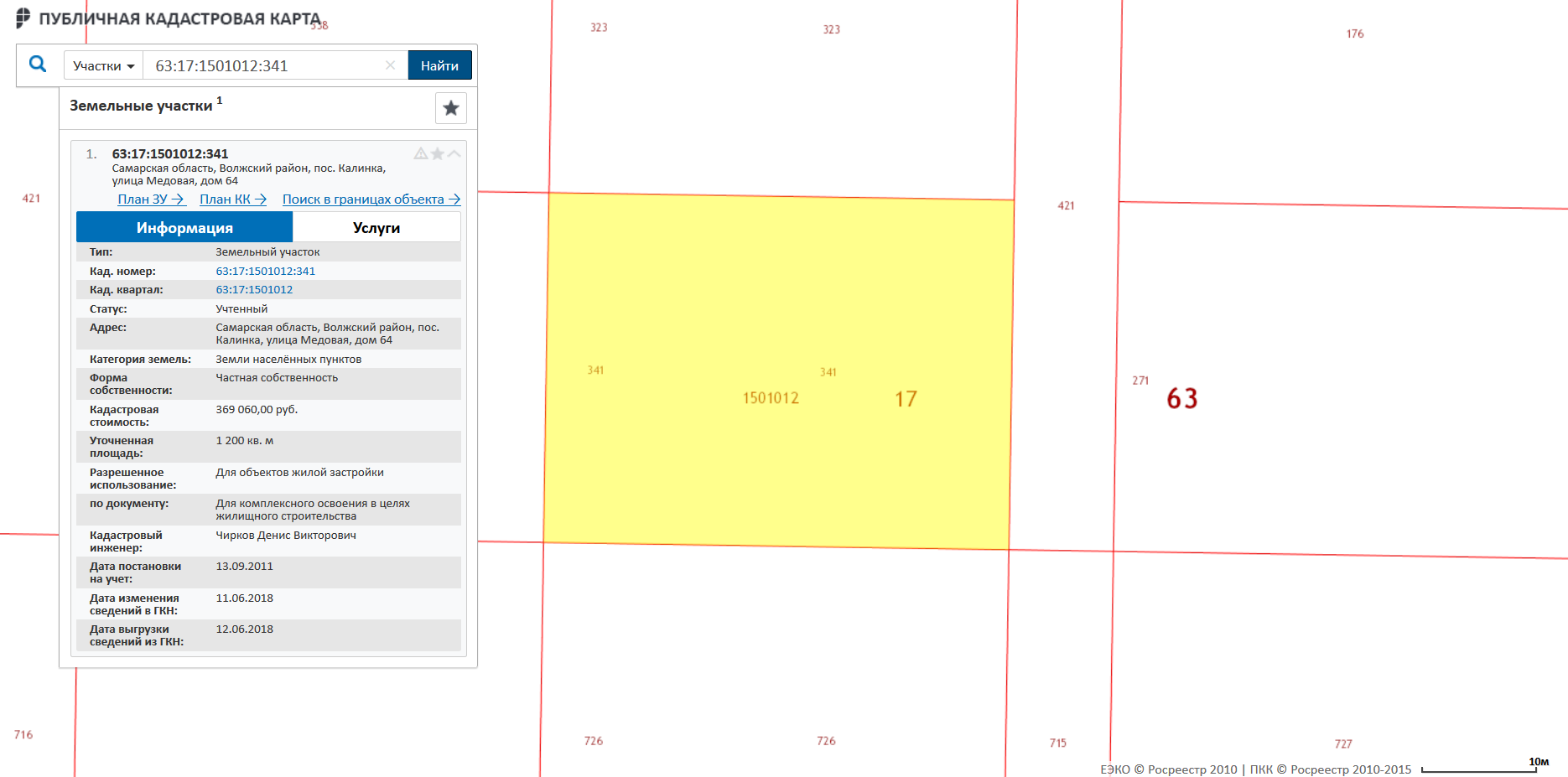Open Поиск в границах объекта link

click(x=371, y=199)
